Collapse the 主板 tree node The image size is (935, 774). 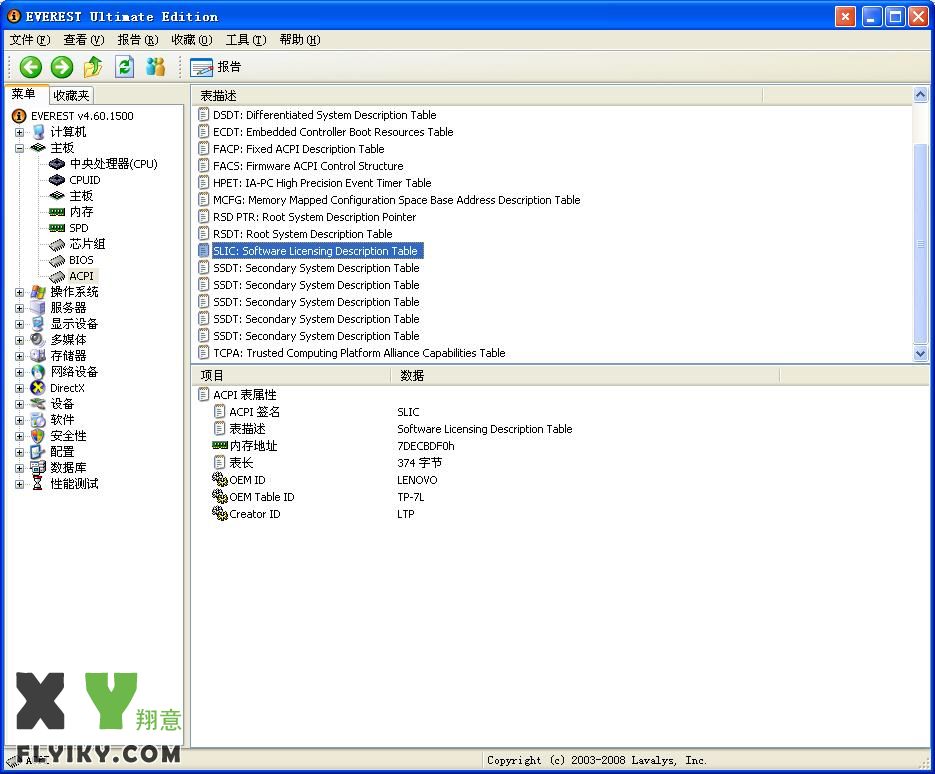pos(20,148)
